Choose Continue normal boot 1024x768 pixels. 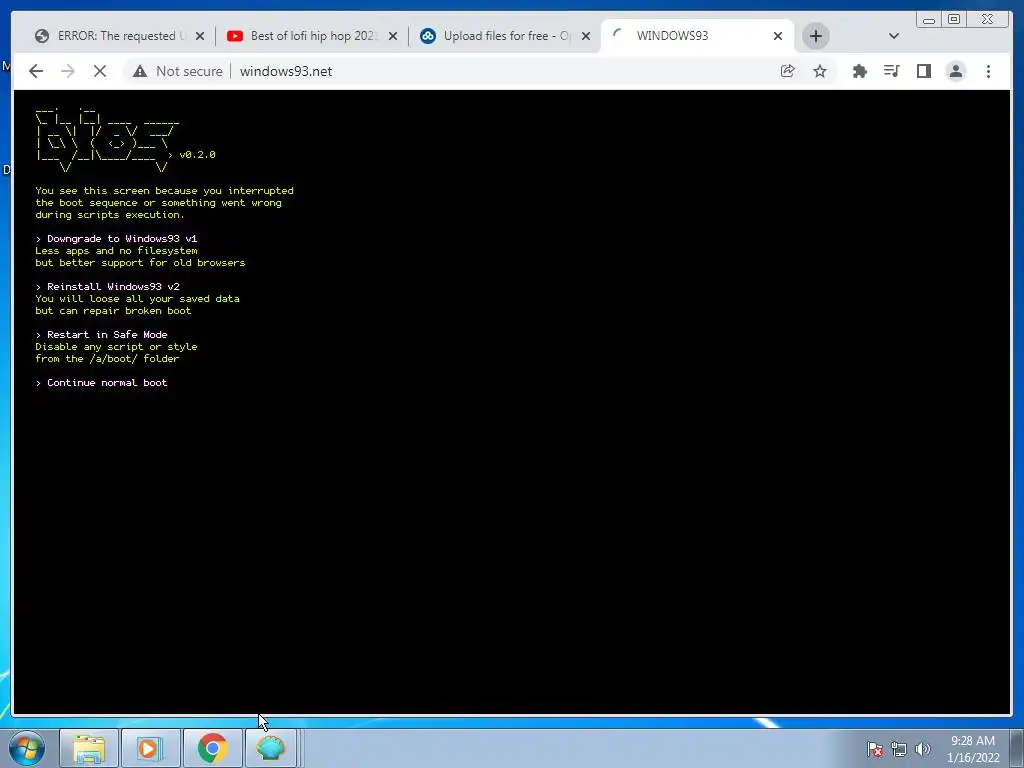tap(102, 383)
